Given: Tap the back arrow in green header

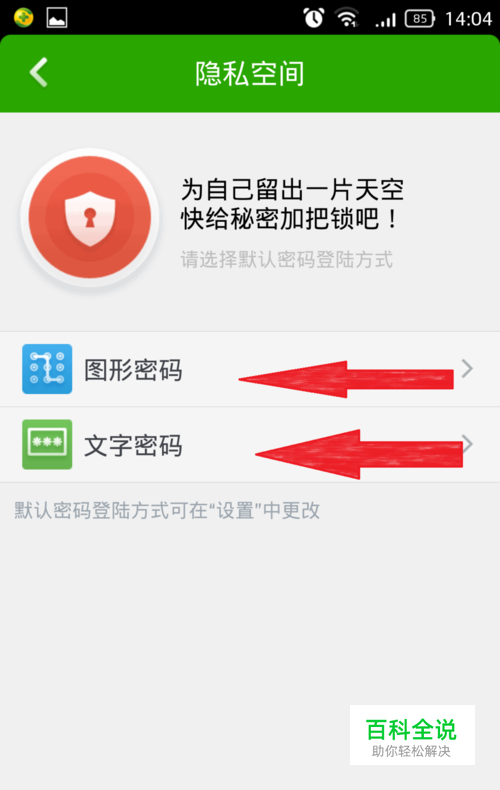Looking at the screenshot, I should pos(39,73).
